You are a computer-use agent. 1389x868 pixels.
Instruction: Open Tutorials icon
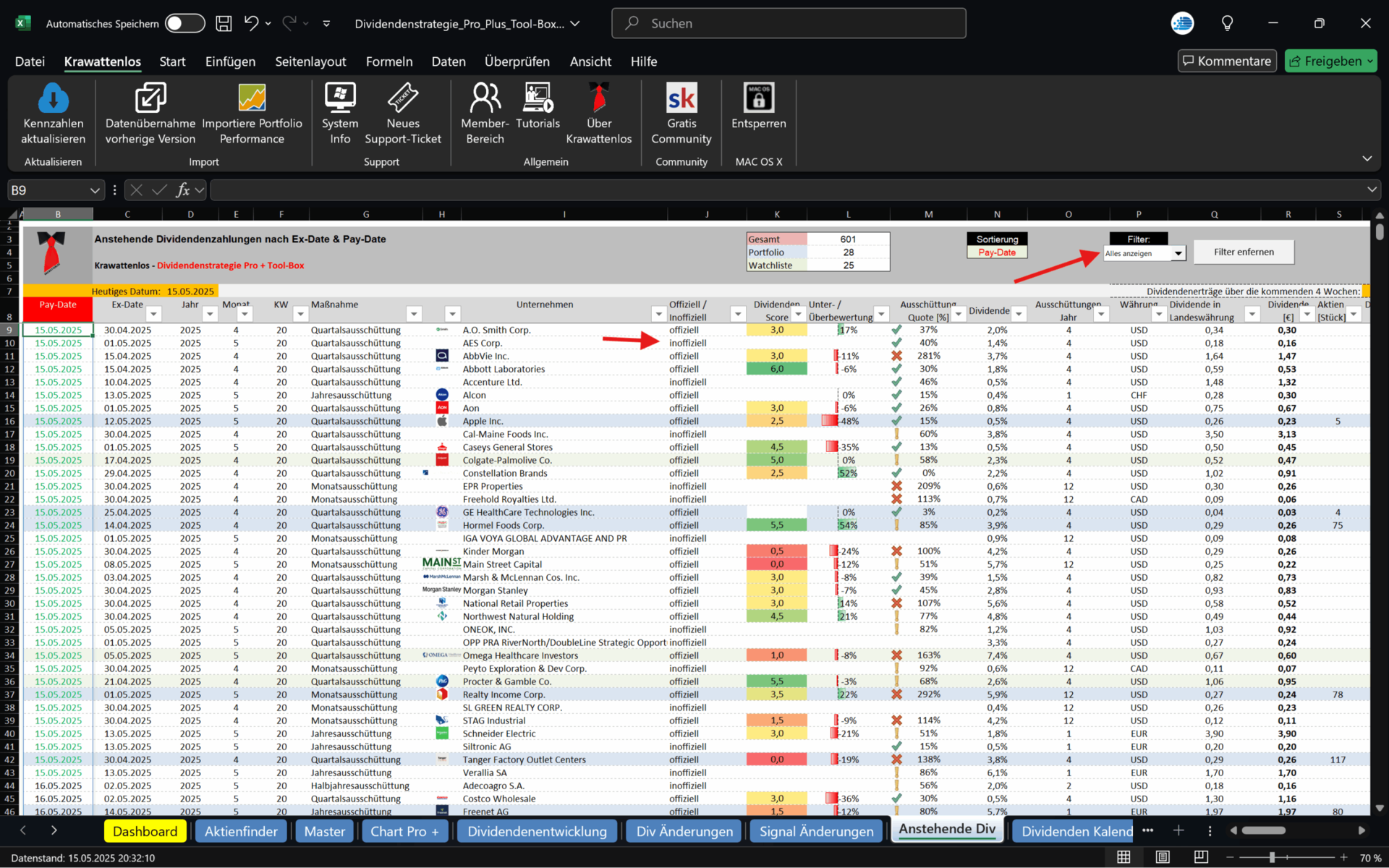click(538, 98)
